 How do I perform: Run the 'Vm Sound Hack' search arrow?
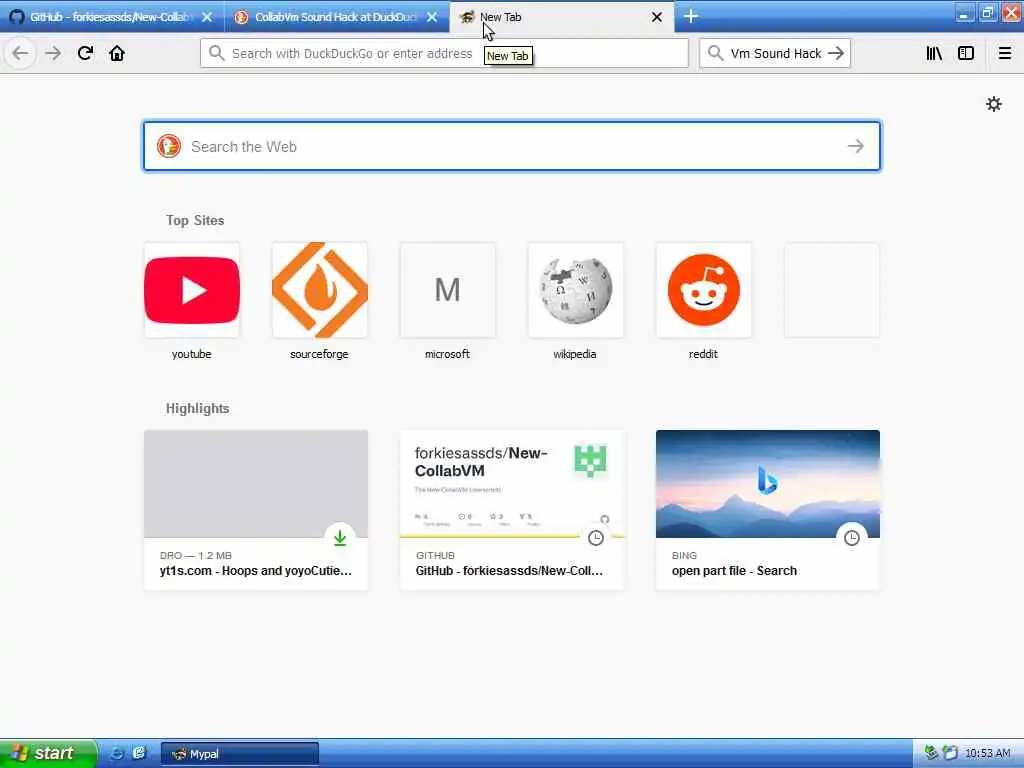click(836, 54)
